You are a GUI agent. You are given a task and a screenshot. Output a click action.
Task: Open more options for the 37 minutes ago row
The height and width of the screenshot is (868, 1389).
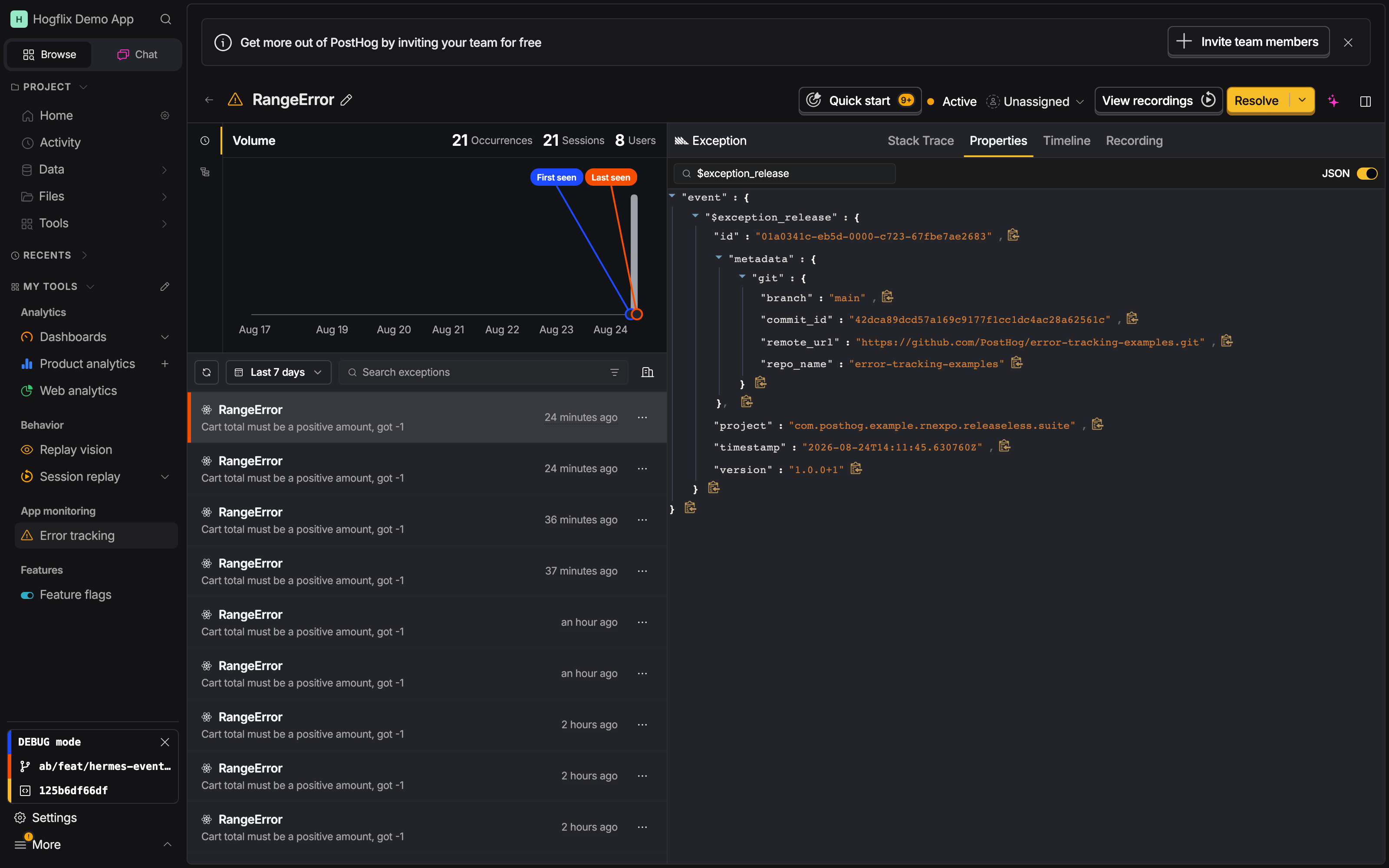(x=642, y=571)
